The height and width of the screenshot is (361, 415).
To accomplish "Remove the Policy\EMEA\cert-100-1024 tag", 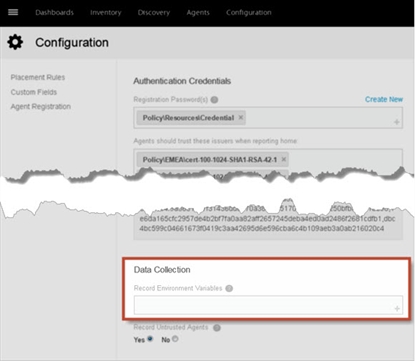I will tap(284, 159).
